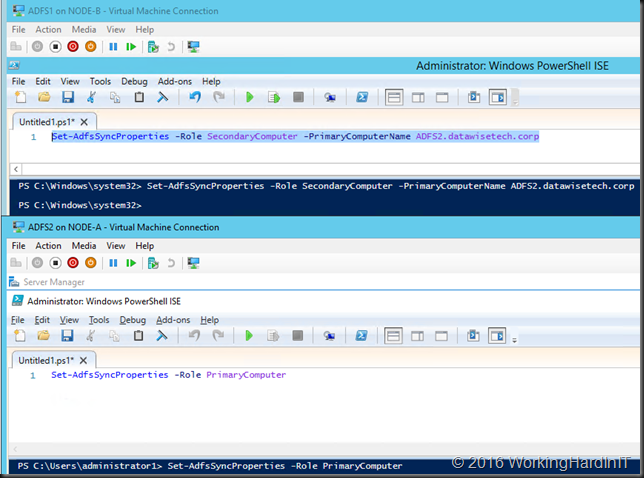The image size is (644, 478).
Task: Show script pane top layout in ADFS1 ISE
Action: tap(394, 98)
